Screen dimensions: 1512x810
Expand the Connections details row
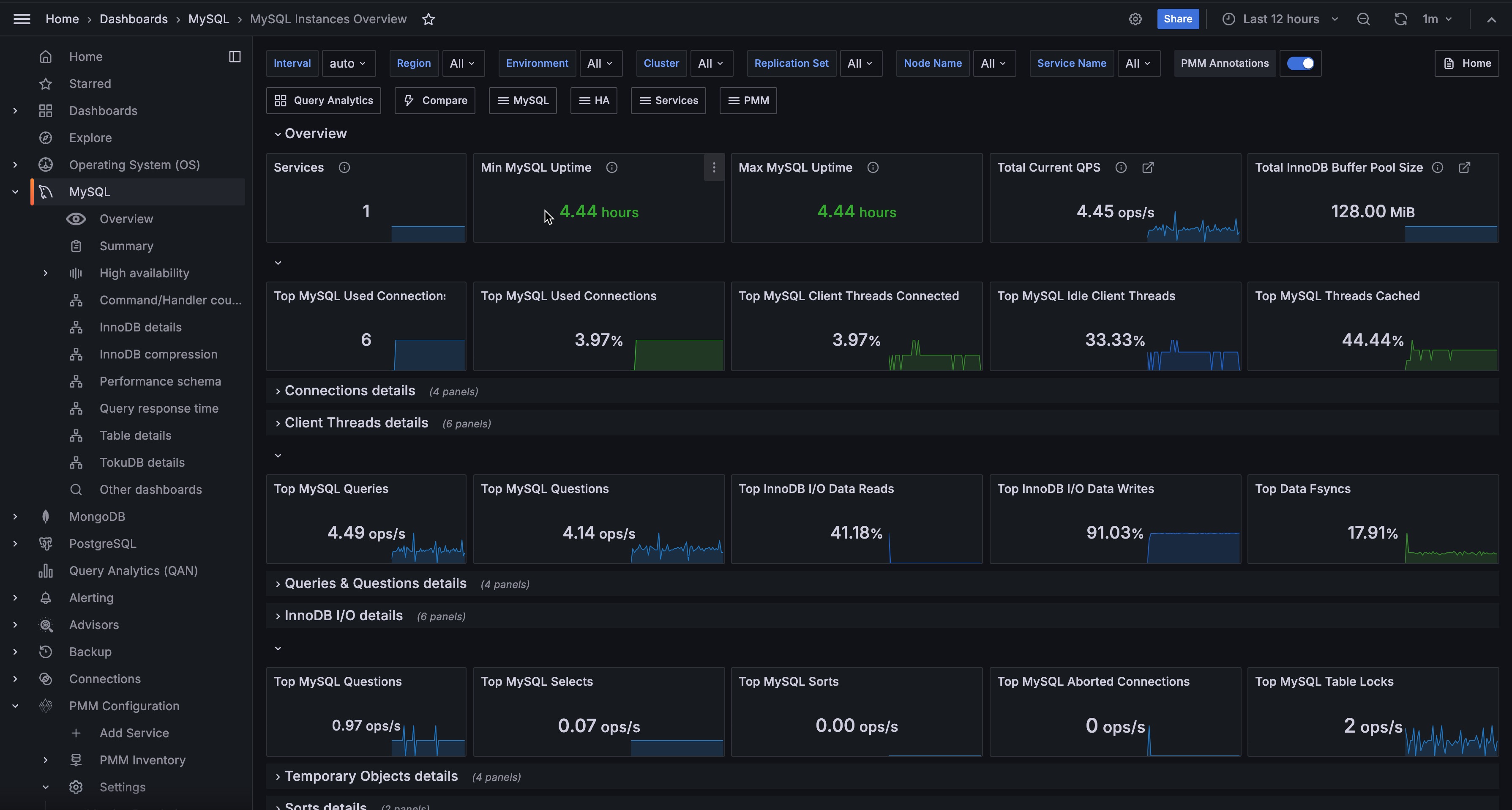point(349,391)
